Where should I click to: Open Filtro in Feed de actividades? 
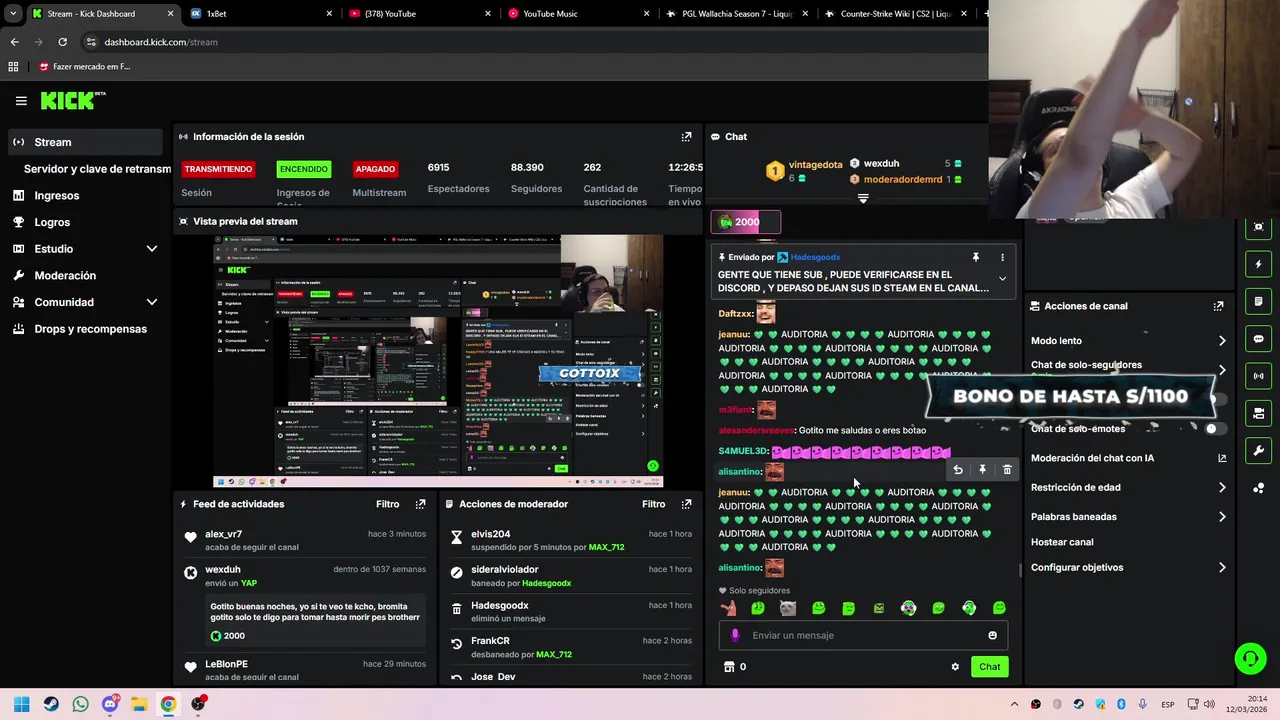(x=387, y=504)
